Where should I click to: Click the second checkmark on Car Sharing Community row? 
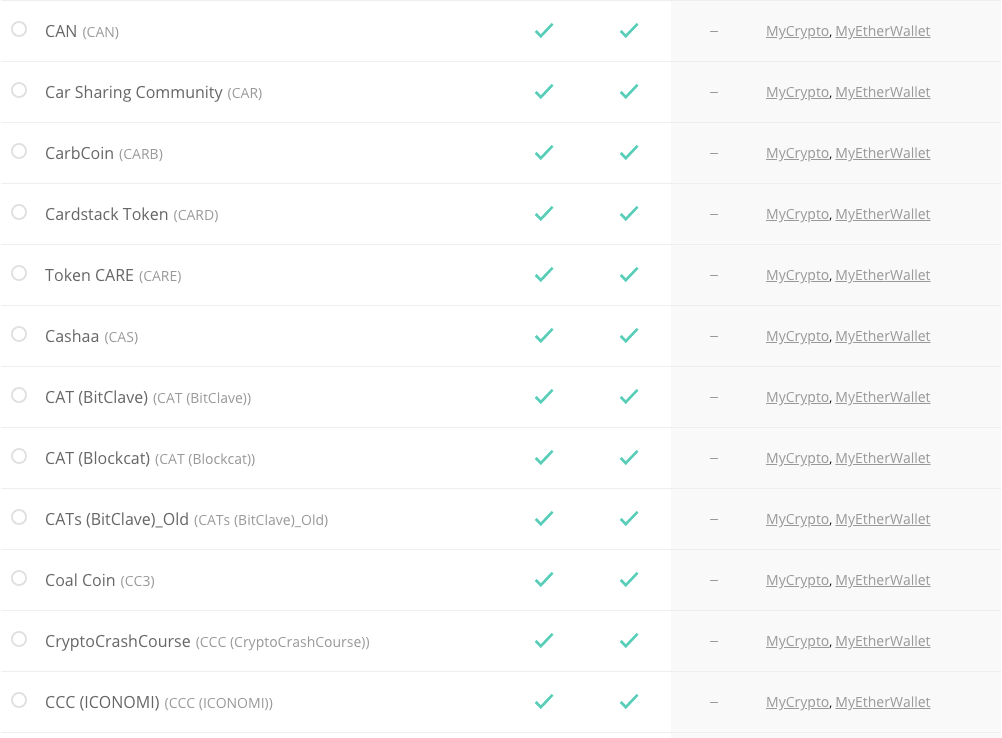[629, 91]
